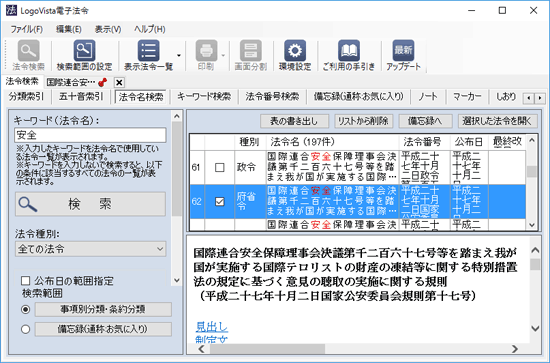Click the red pin icon on document tab

pyautogui.click(x=102, y=82)
